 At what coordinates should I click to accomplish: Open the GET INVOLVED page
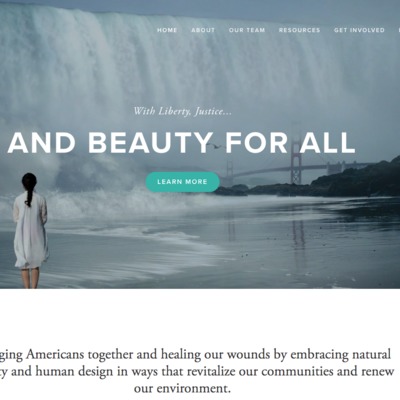359,30
